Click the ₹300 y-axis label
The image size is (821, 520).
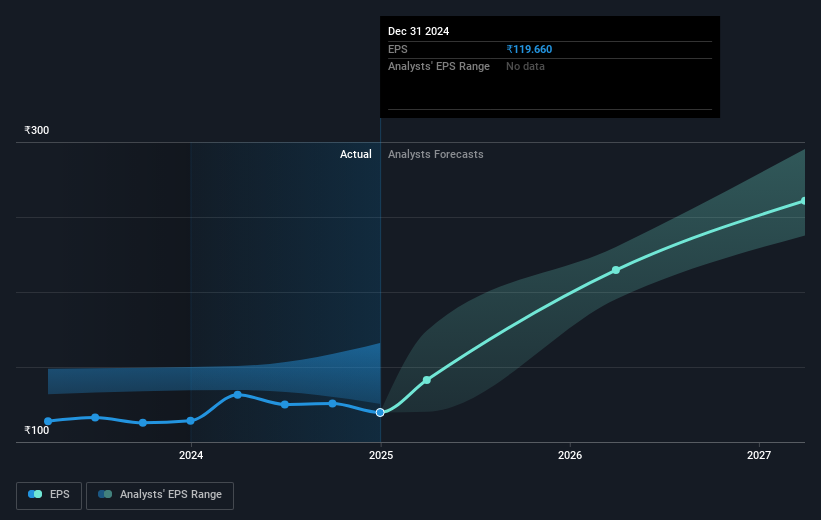37,130
